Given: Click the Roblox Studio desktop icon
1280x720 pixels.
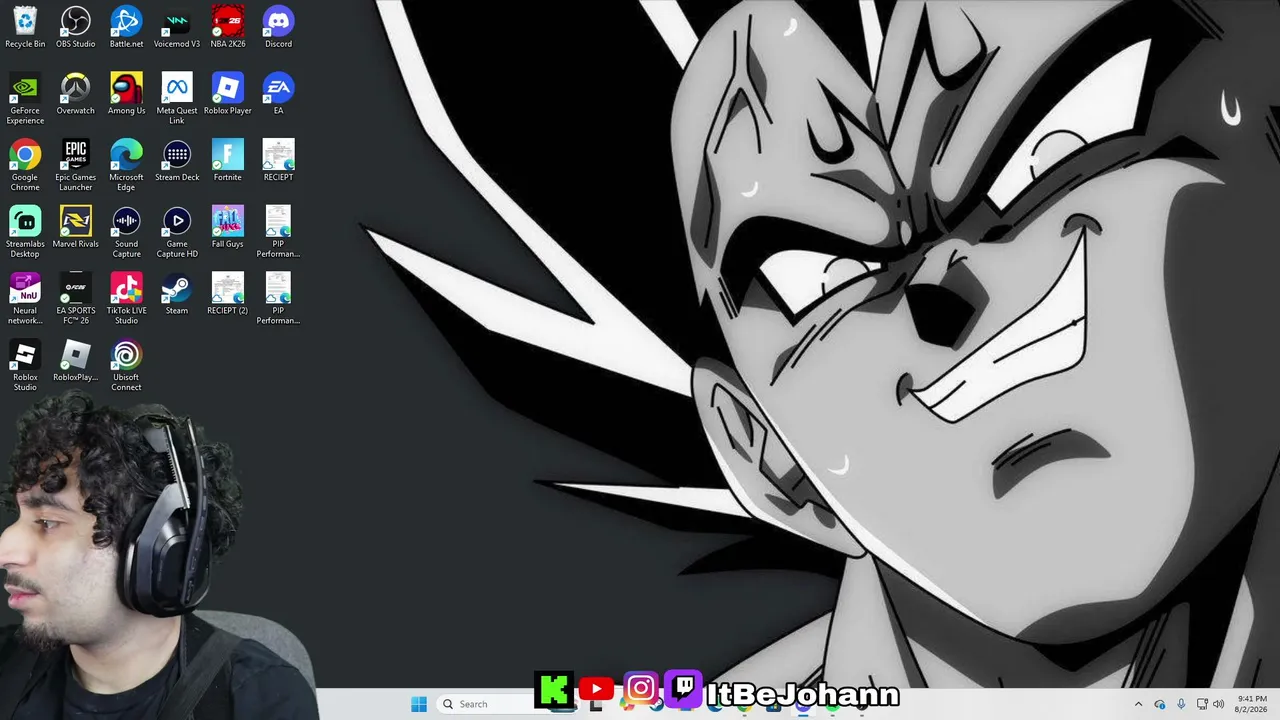Looking at the screenshot, I should pos(25,365).
